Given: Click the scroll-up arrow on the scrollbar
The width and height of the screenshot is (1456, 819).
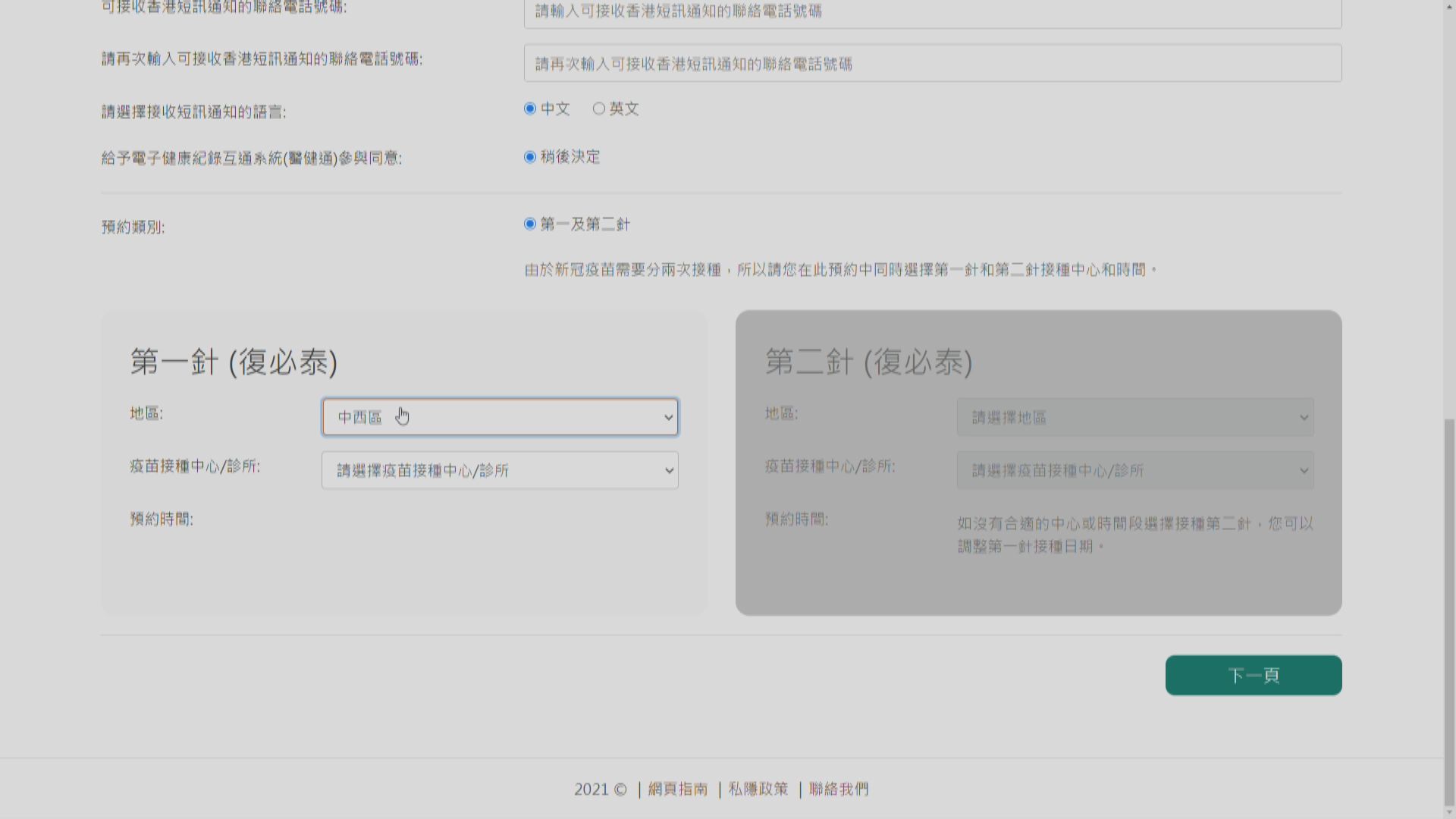Looking at the screenshot, I should pos(1449,6).
